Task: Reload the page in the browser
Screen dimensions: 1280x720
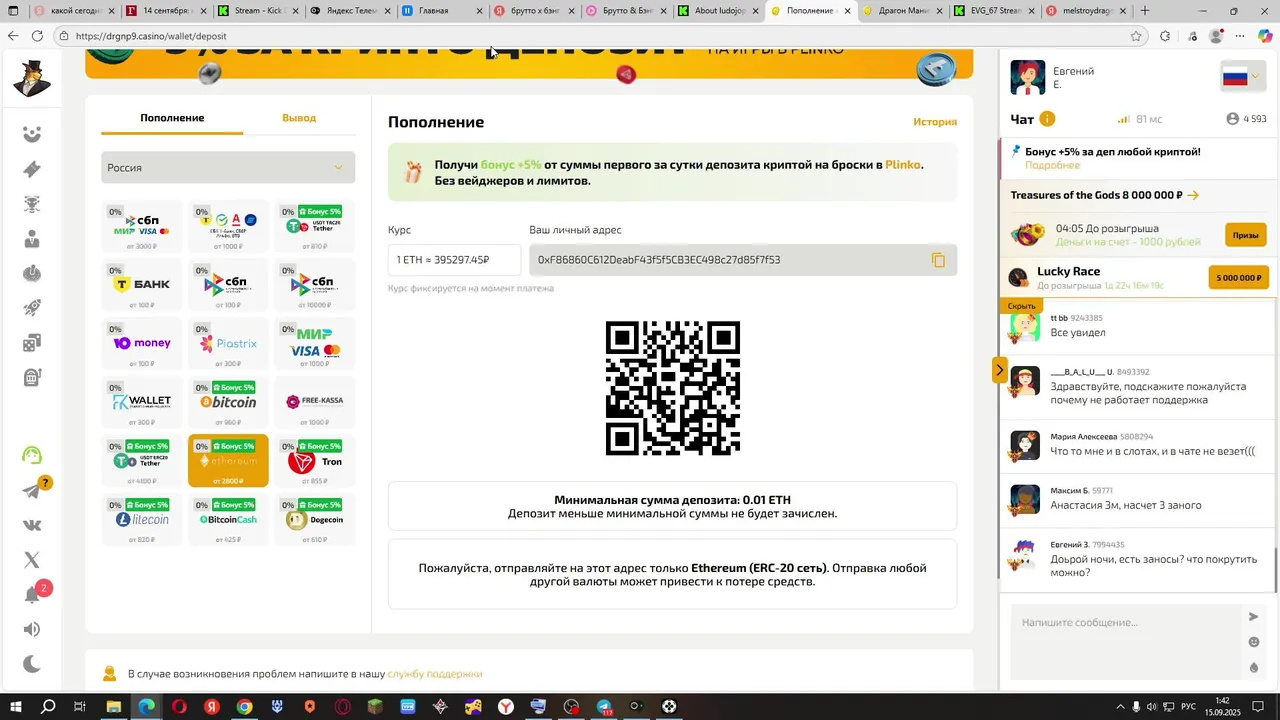Action: [x=37, y=36]
